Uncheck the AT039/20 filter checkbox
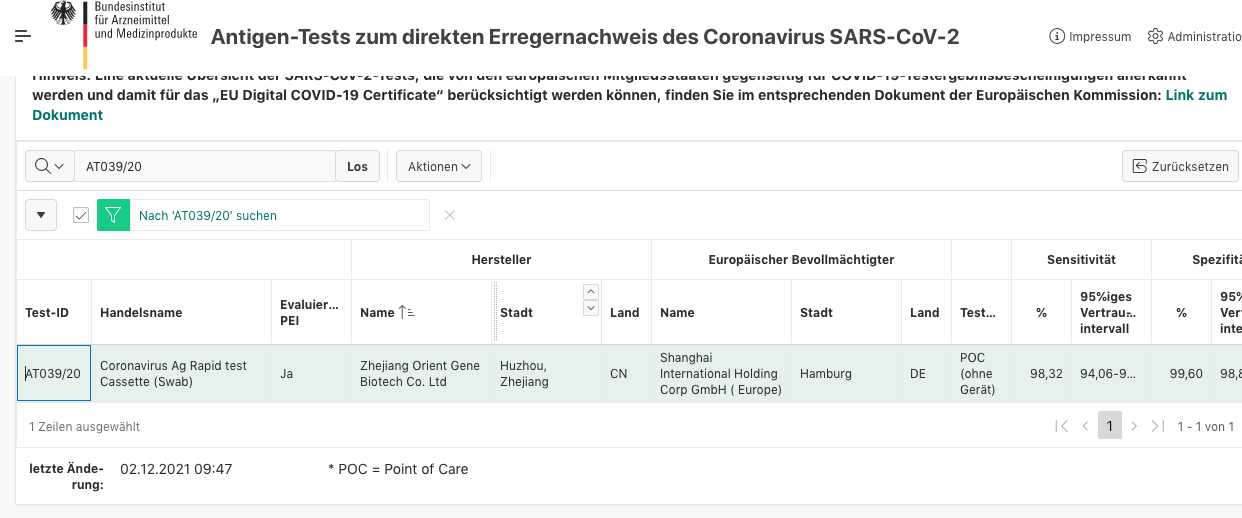The image size is (1242, 518). [x=81, y=215]
